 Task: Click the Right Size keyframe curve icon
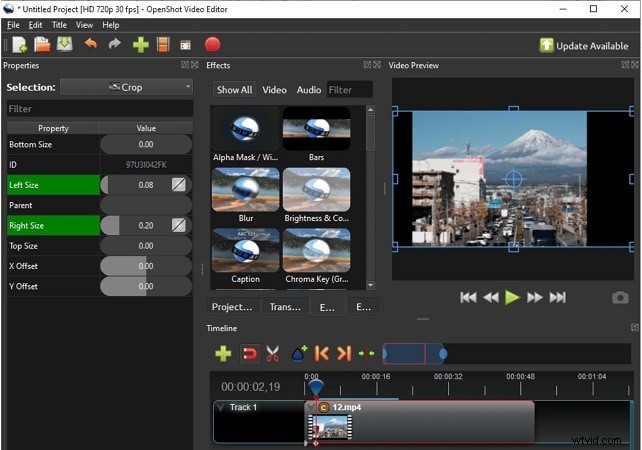(x=179, y=225)
